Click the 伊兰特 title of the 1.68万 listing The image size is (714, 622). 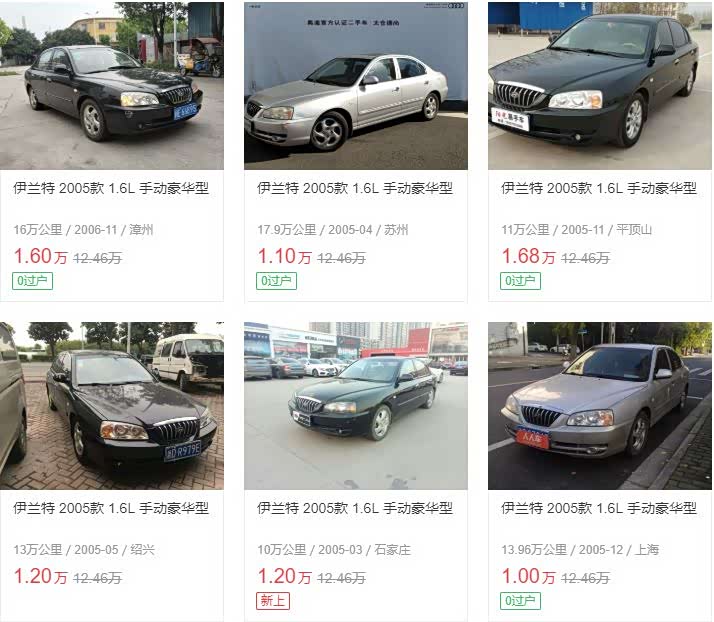599,188
